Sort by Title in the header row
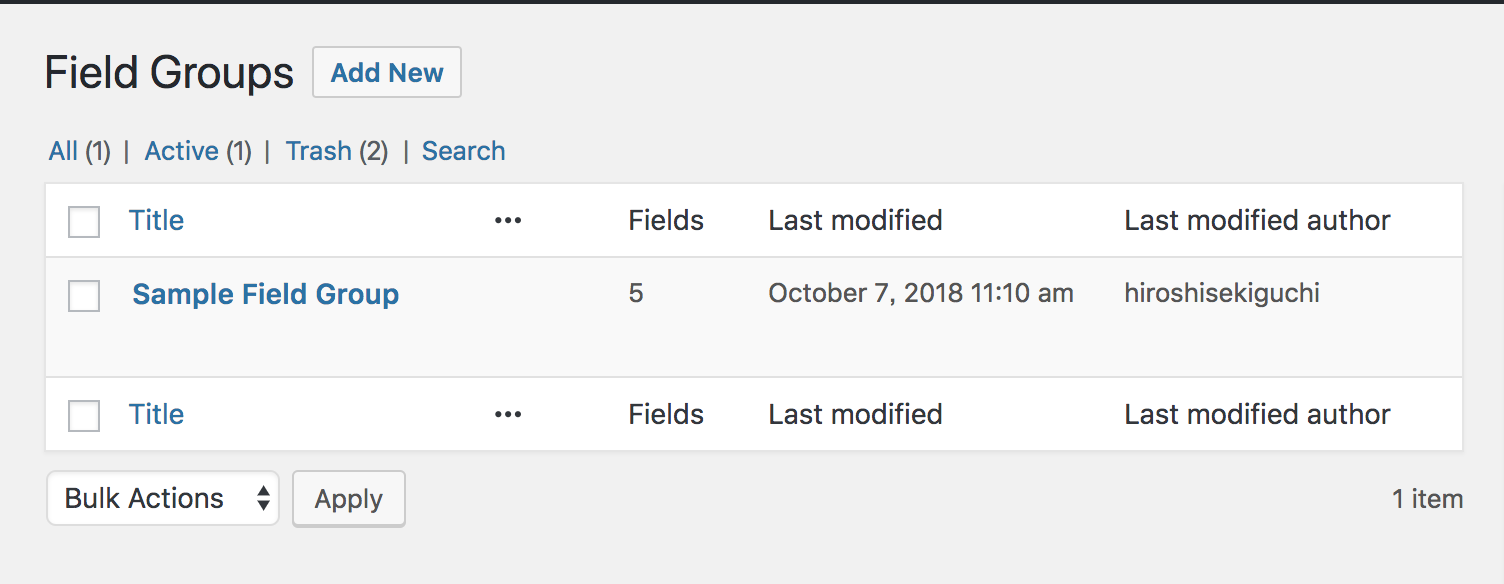 pos(157,220)
